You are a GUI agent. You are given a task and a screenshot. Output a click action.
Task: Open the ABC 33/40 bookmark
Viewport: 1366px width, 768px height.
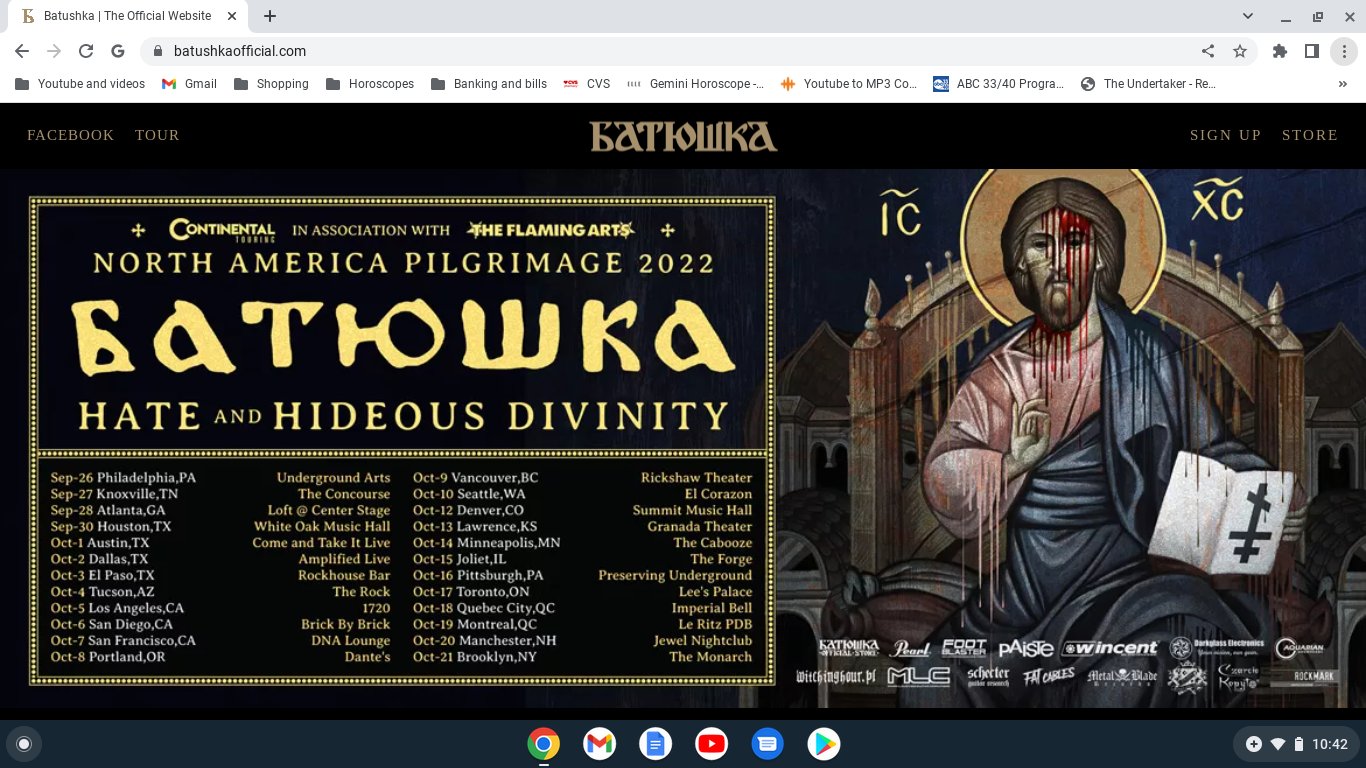point(999,84)
